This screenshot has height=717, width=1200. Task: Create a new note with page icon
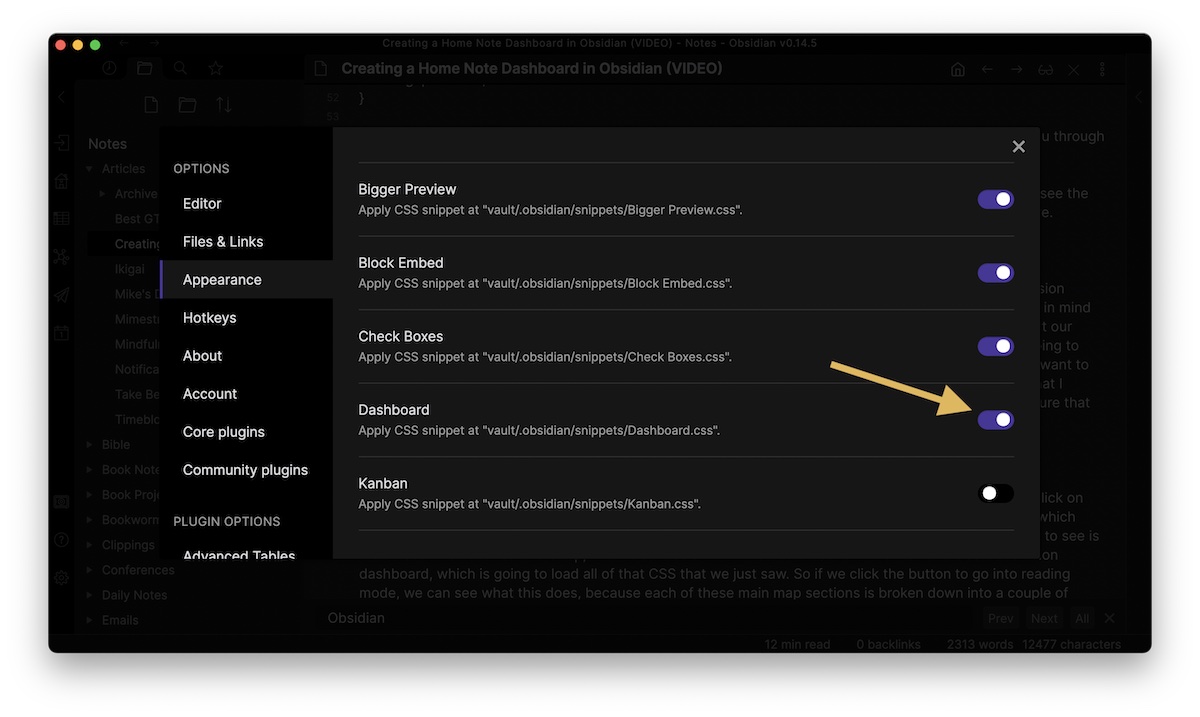[151, 105]
